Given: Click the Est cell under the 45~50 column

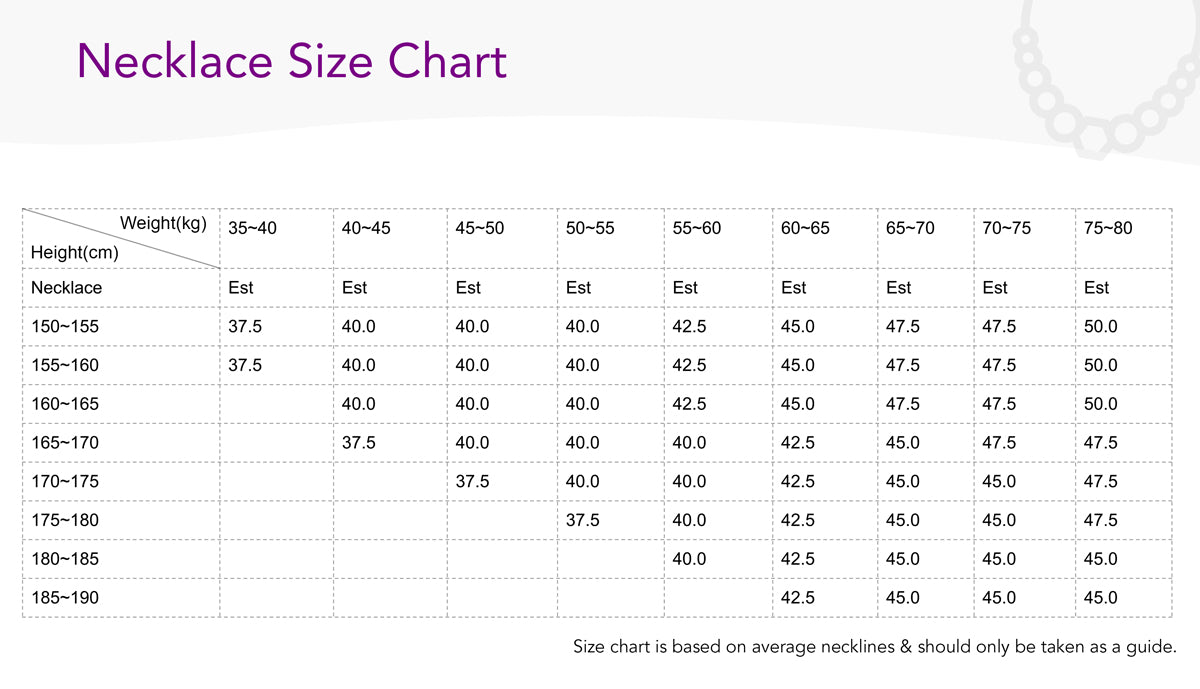Looking at the screenshot, I should point(468,288).
